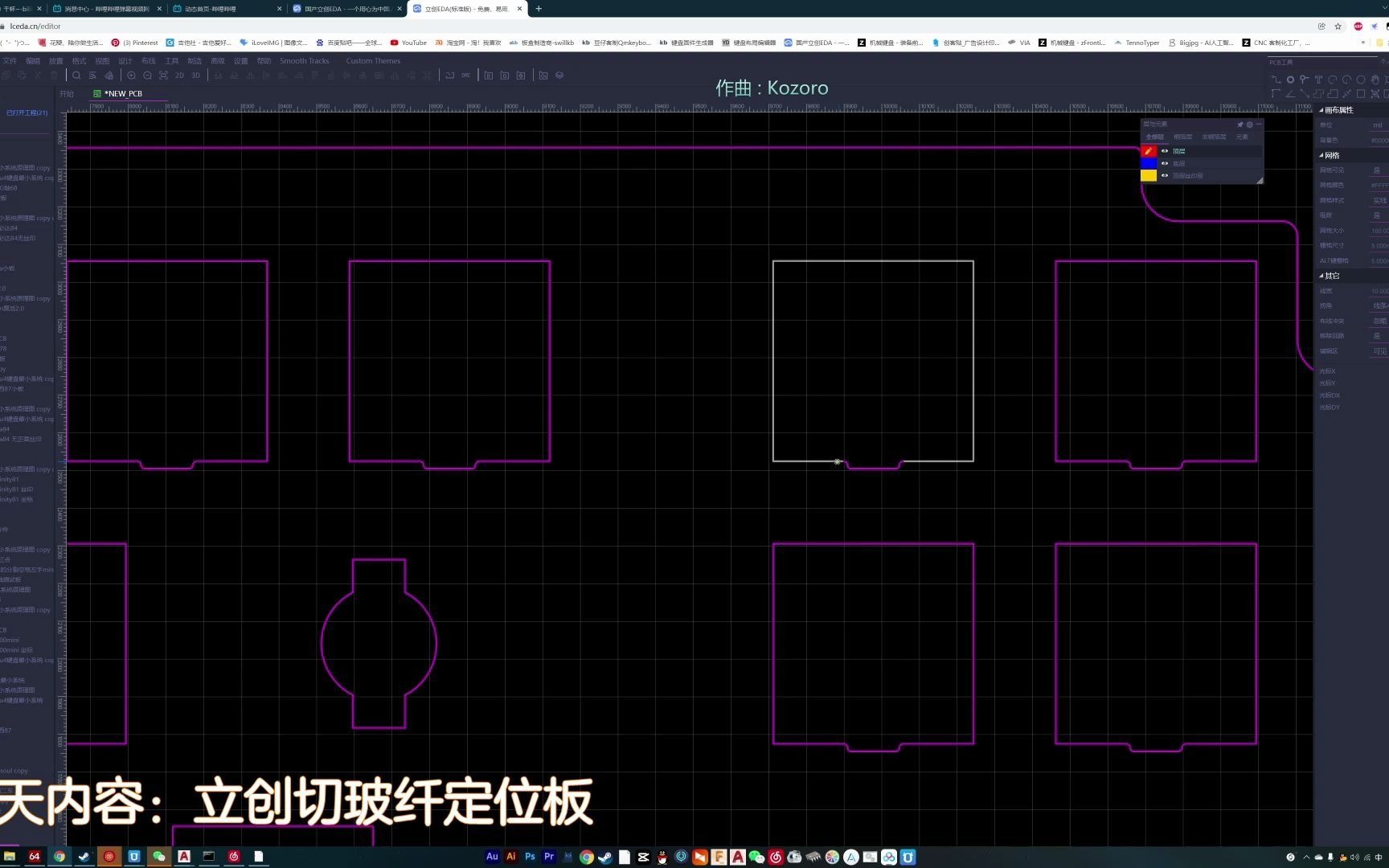Select the canvas origin corner tool
This screenshot has width=1389, height=868.
(x=1276, y=93)
